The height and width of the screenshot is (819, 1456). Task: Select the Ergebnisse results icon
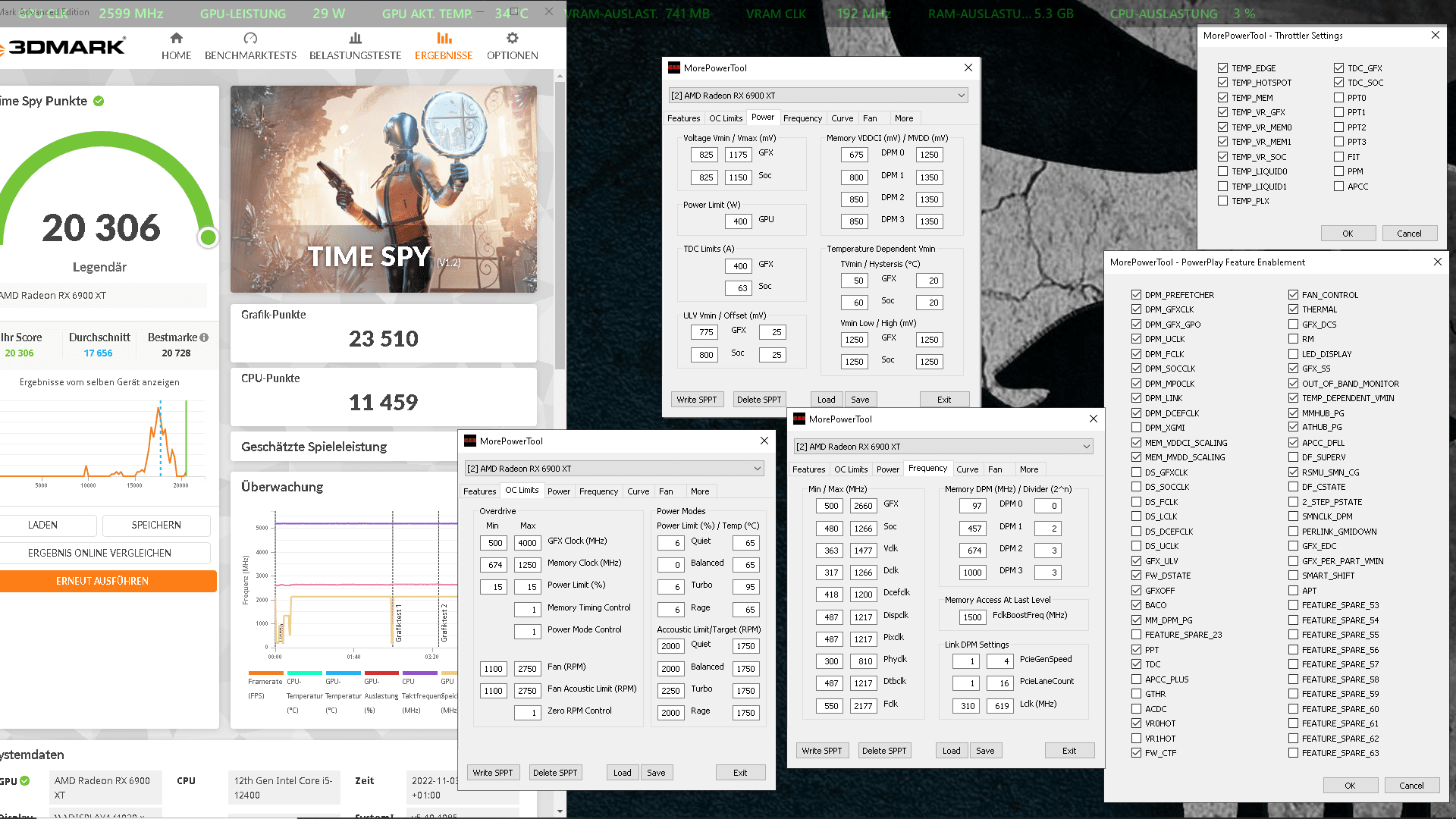(x=444, y=38)
